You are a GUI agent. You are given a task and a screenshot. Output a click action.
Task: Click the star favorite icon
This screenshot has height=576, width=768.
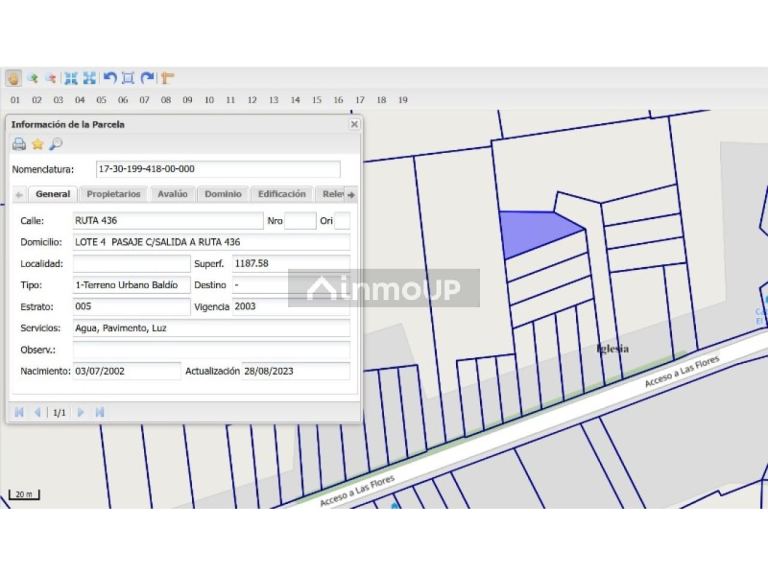tap(37, 144)
